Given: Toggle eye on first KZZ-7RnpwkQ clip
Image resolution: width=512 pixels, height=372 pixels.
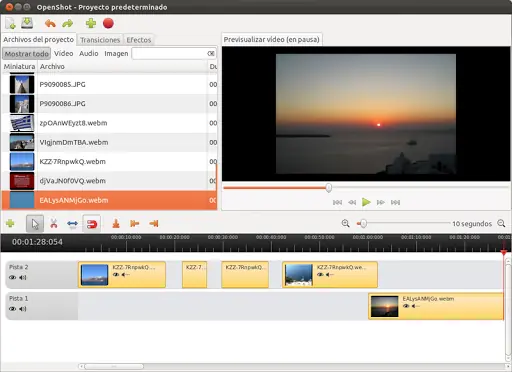Looking at the screenshot, I should click(x=116, y=275).
